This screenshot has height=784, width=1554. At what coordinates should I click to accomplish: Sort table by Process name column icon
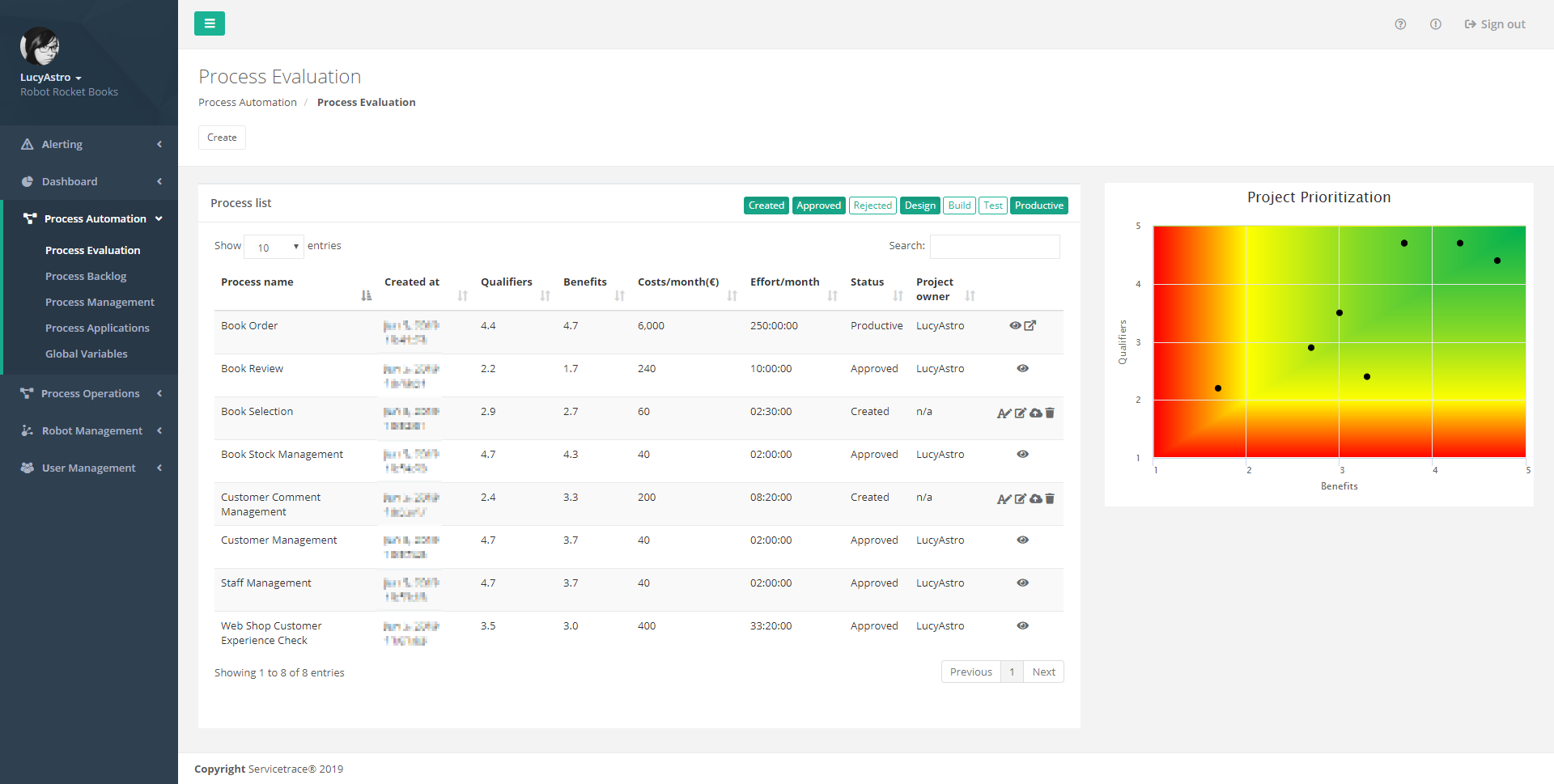(x=366, y=295)
